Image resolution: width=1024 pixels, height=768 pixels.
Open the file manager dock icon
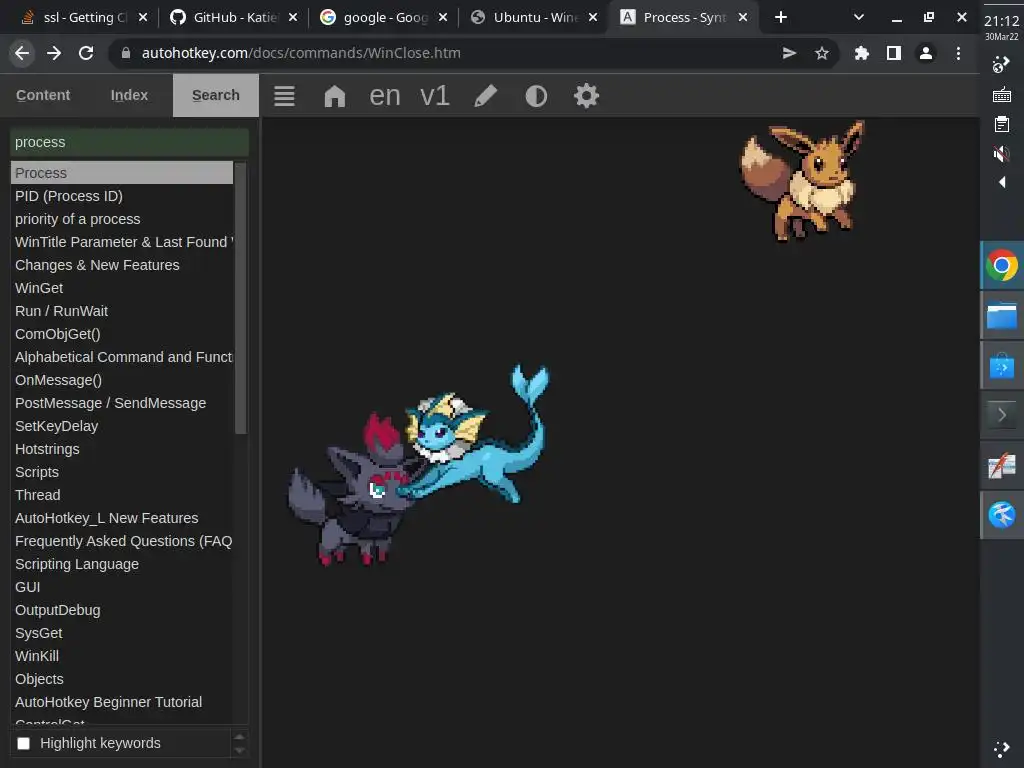[x=1002, y=316]
